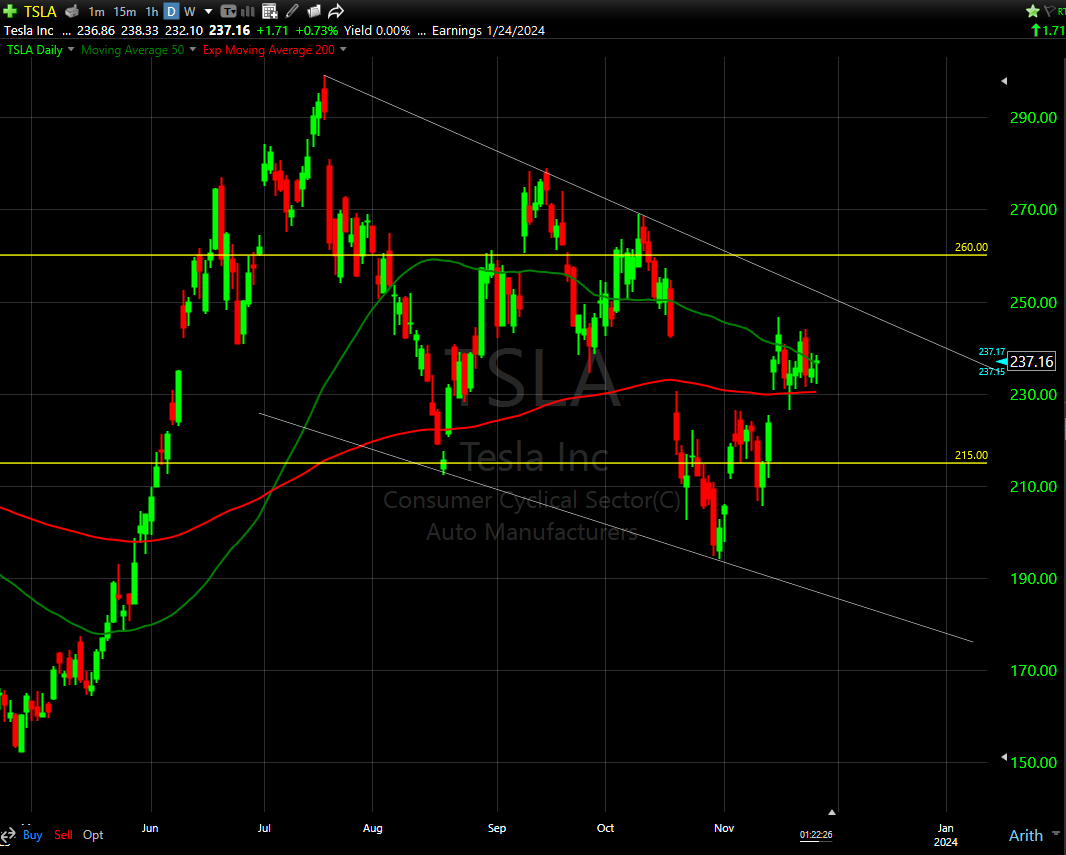Click the upper price scale triangle marker

pyautogui.click(x=1004, y=81)
